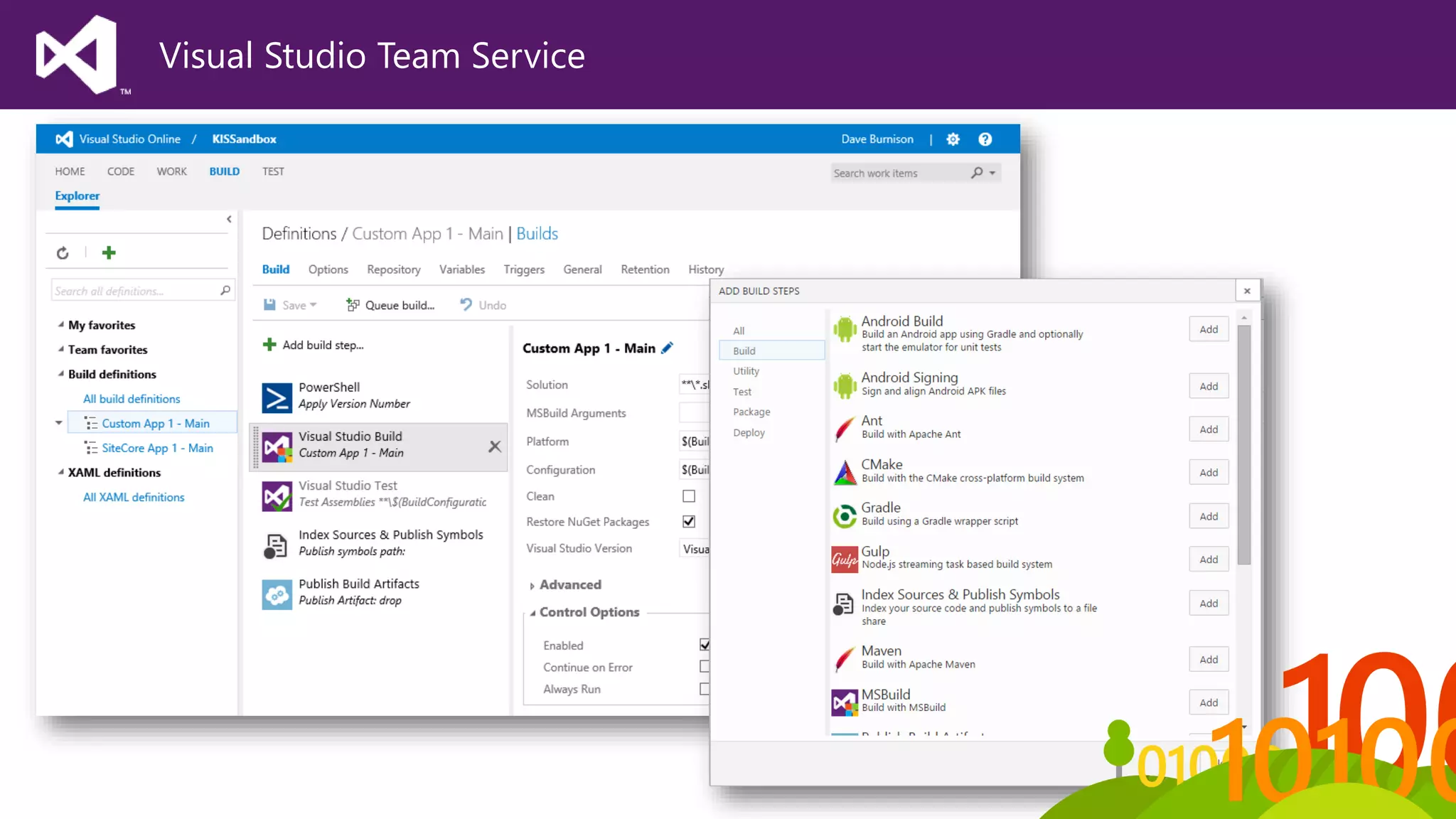
Task: Add the MSBuild step
Action: (x=1209, y=702)
